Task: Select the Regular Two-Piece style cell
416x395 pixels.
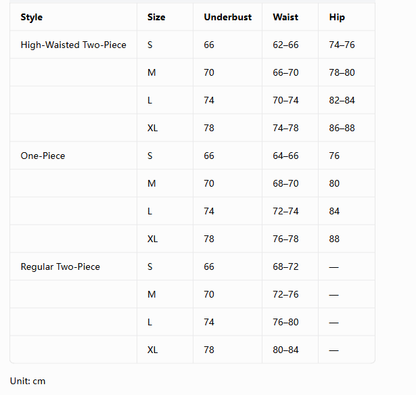Action: click(x=60, y=267)
